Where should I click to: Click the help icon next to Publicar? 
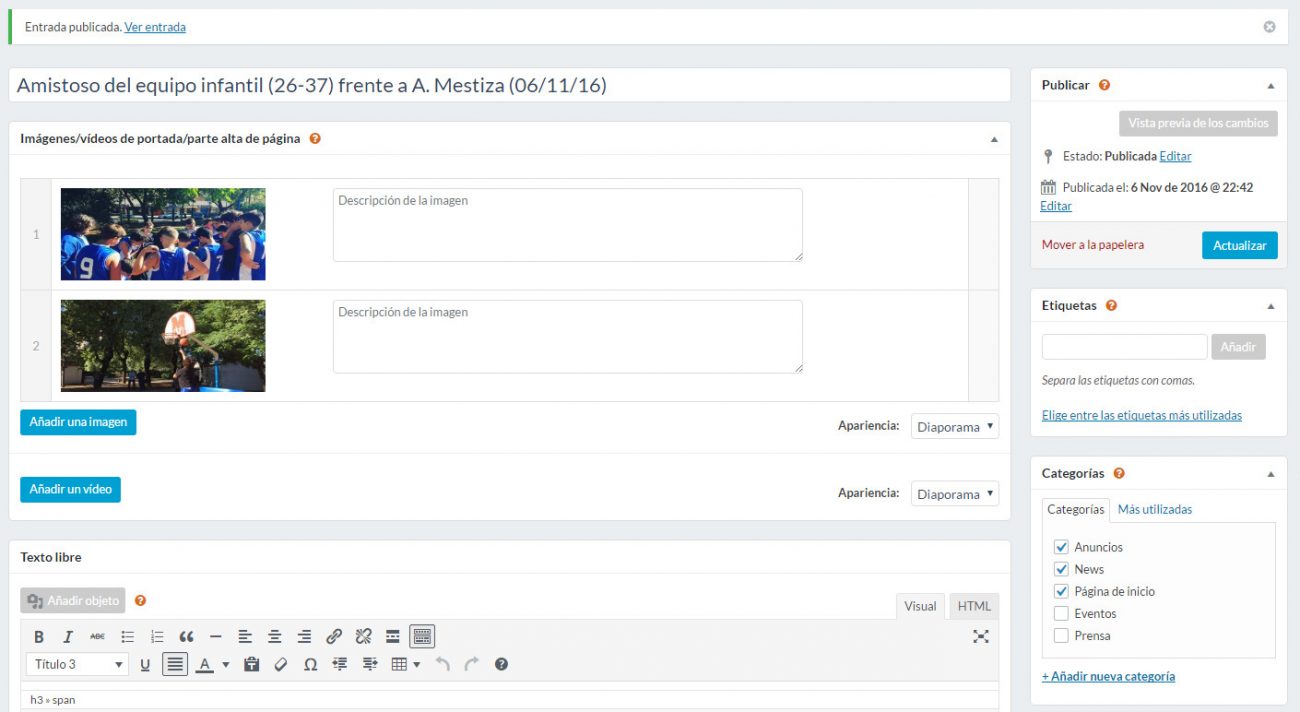tap(1104, 85)
